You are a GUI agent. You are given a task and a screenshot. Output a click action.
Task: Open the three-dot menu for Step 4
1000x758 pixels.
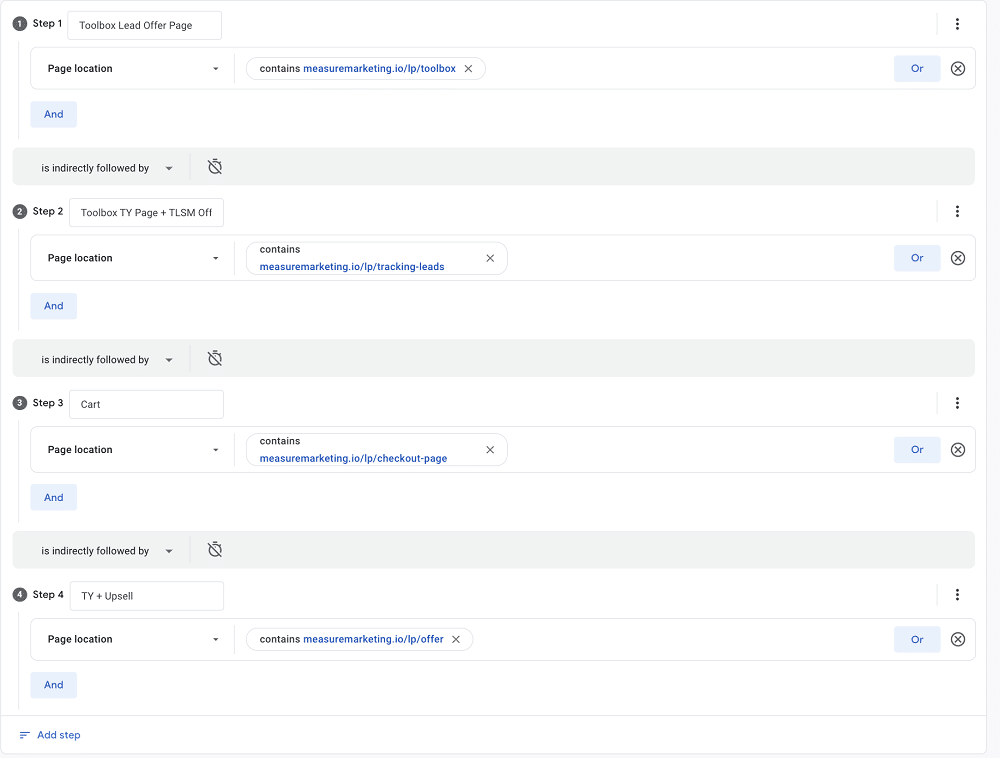click(957, 595)
